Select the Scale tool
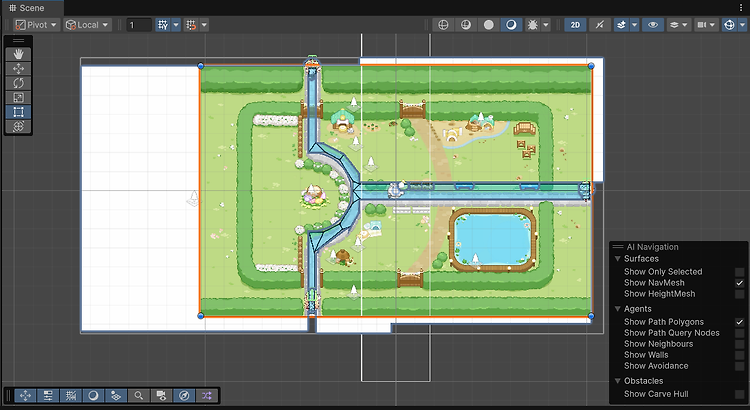Screen dimensions: 750x410 [18, 98]
